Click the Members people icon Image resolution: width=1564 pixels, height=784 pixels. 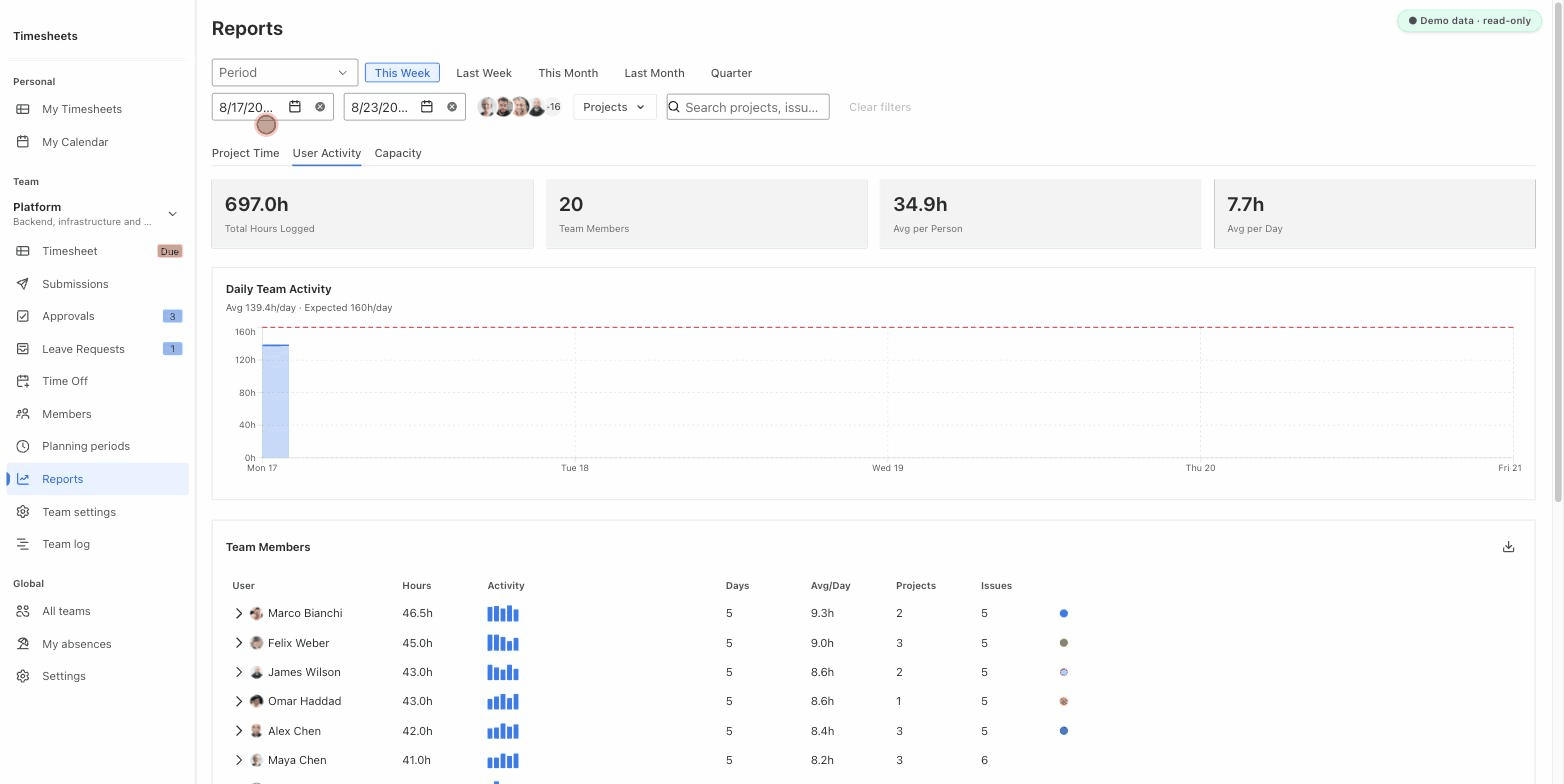click(x=23, y=414)
